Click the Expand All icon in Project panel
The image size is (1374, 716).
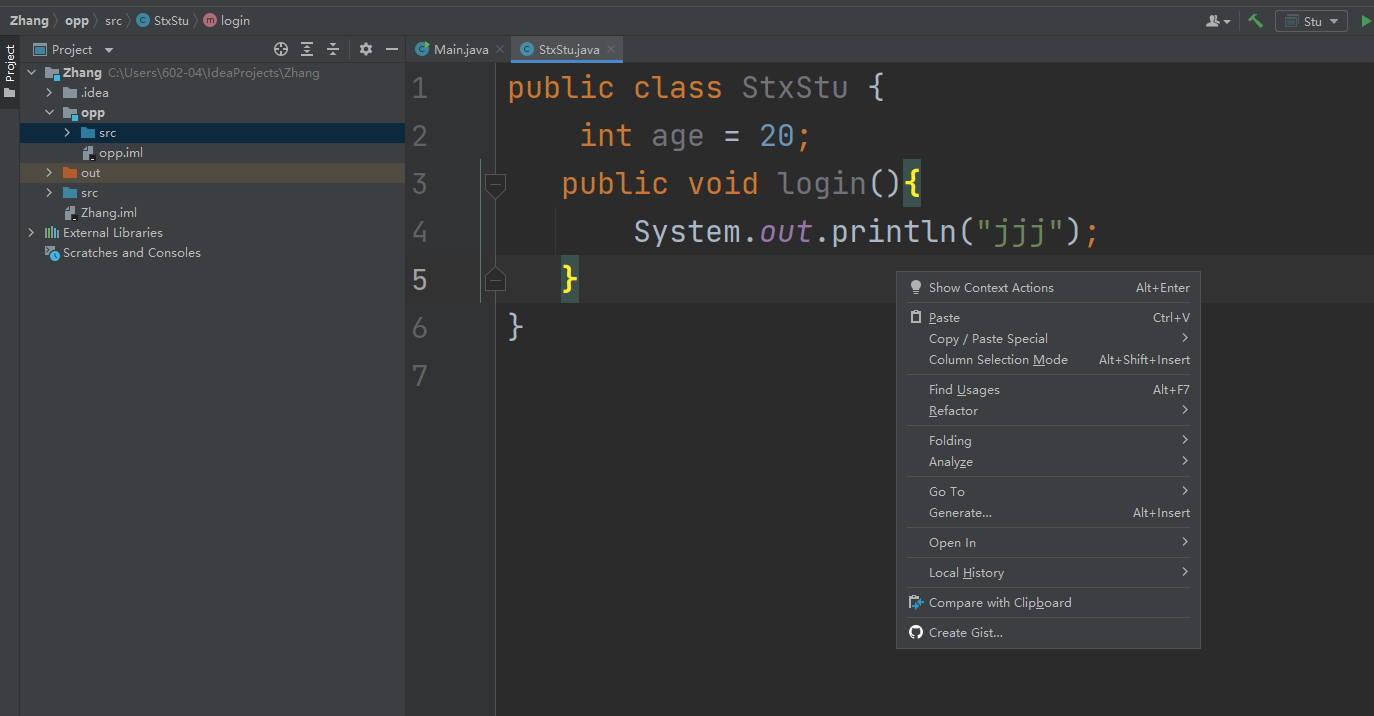(x=307, y=49)
